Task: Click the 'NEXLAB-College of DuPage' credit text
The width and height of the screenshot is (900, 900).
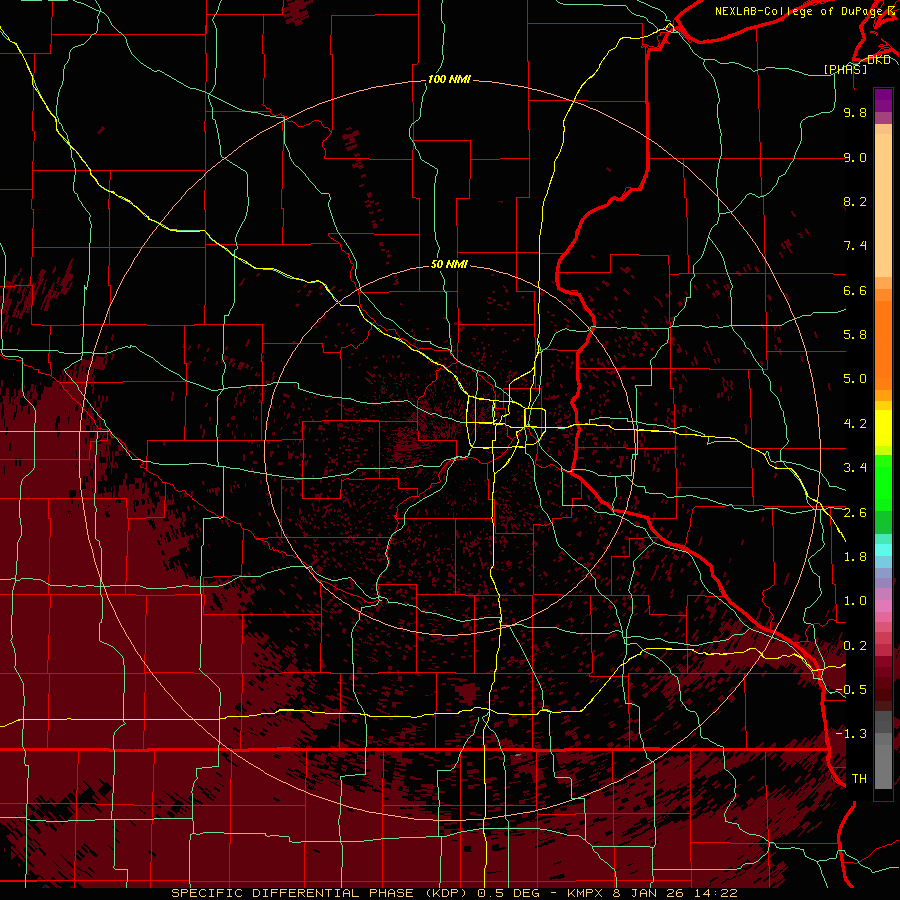Action: coord(798,11)
